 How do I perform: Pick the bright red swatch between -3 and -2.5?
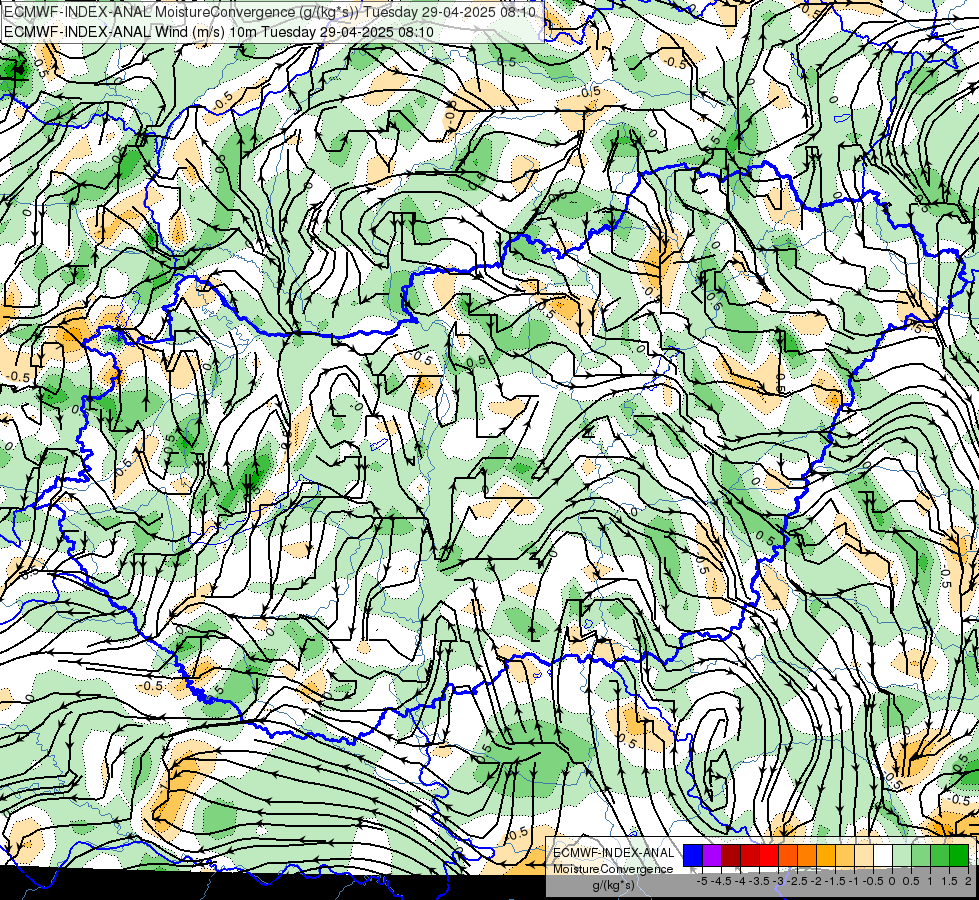pyautogui.click(x=769, y=855)
